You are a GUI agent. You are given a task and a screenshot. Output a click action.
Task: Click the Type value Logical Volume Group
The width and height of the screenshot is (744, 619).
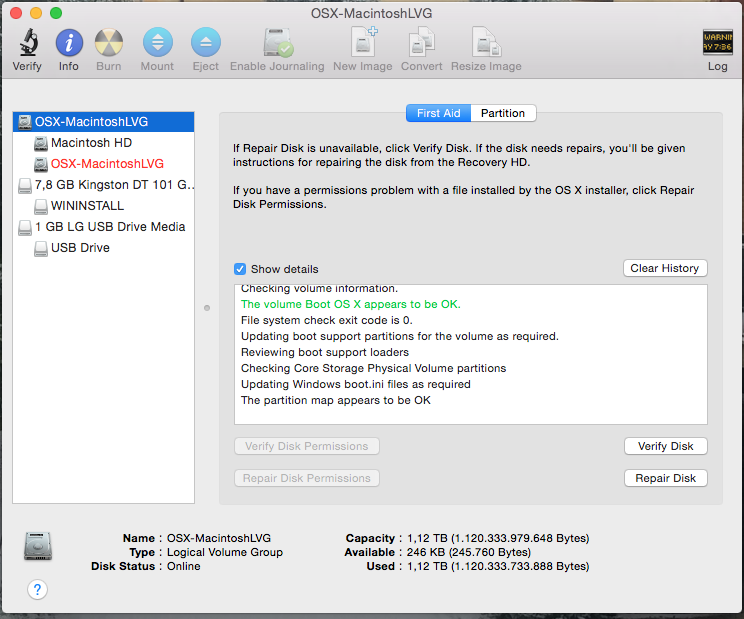coord(225,552)
